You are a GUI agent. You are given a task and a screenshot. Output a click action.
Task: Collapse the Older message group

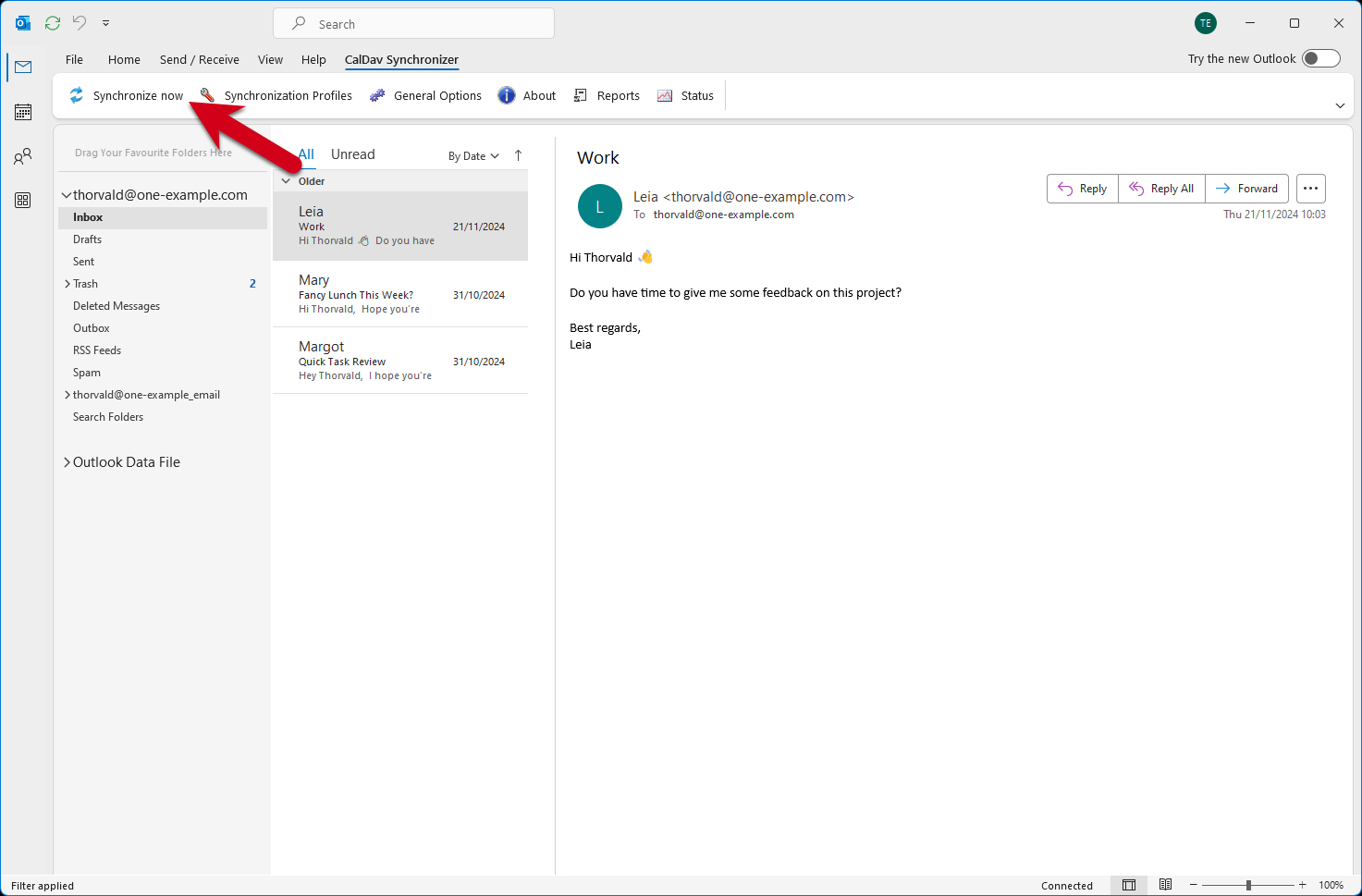click(287, 180)
